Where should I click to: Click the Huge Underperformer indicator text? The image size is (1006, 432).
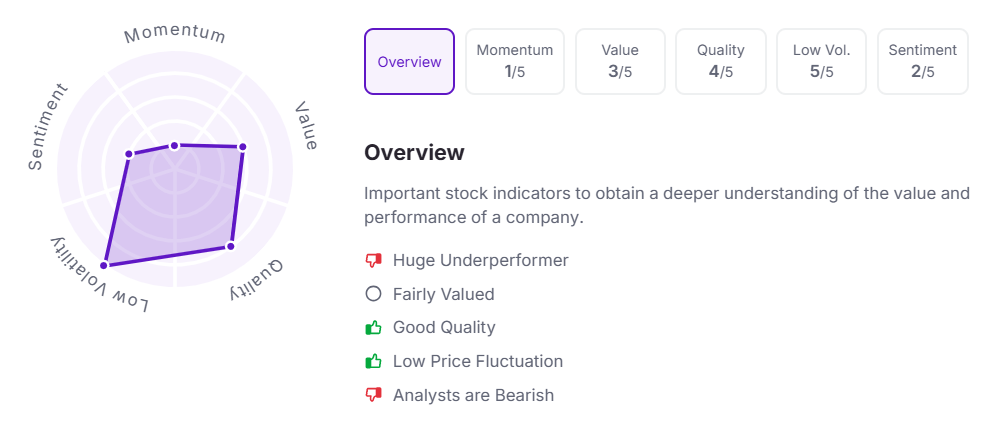[480, 261]
